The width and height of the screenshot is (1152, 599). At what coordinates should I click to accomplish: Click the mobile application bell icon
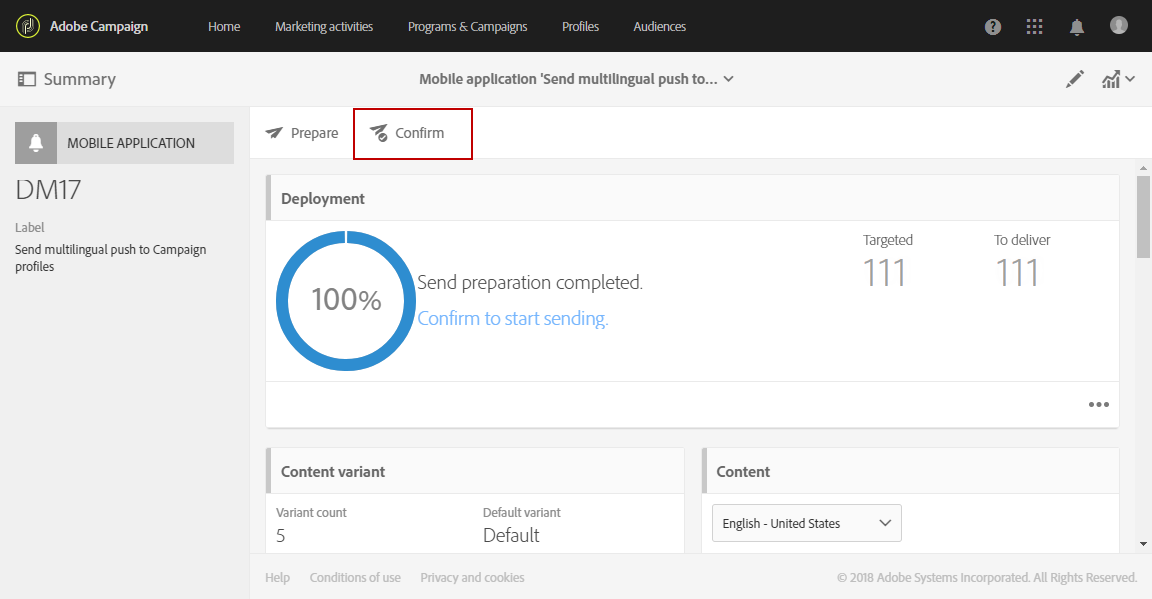pyautogui.click(x=36, y=143)
